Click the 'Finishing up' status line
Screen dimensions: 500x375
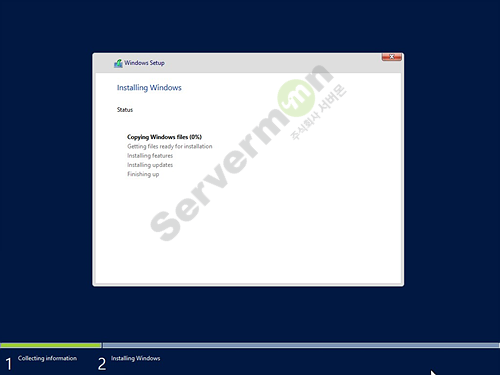tap(143, 174)
